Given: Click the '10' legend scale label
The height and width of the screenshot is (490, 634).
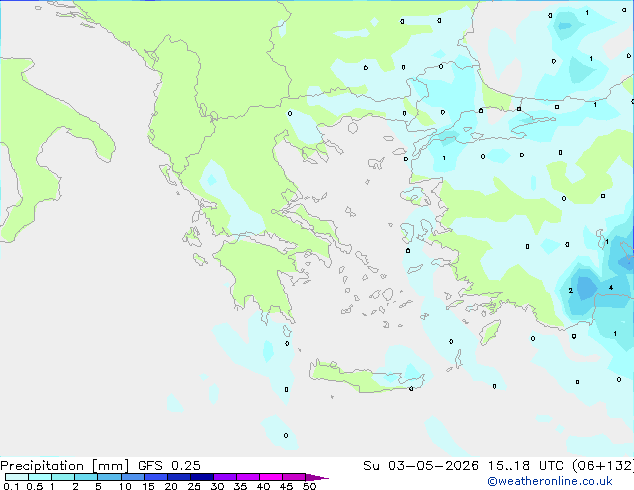Looking at the screenshot, I should click(x=125, y=486).
